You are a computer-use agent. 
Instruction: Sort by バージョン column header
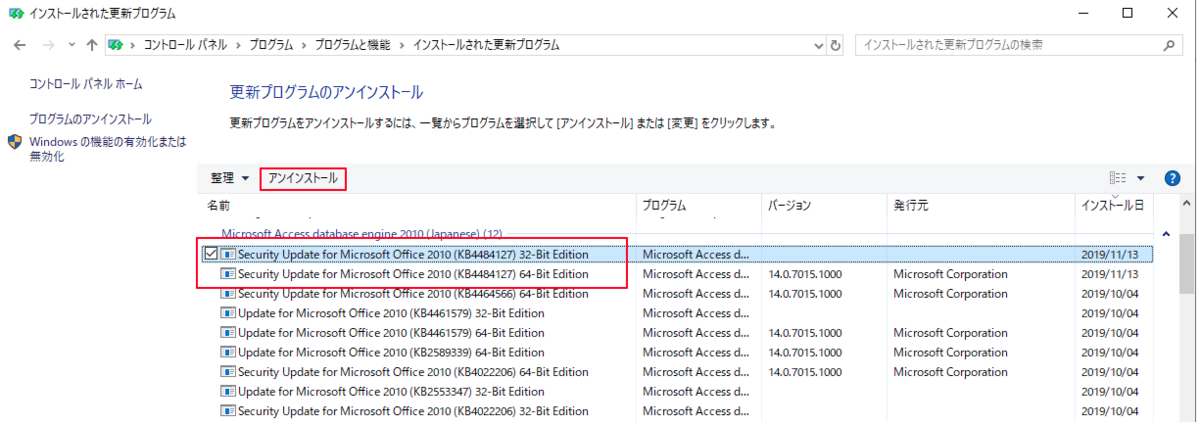789,205
